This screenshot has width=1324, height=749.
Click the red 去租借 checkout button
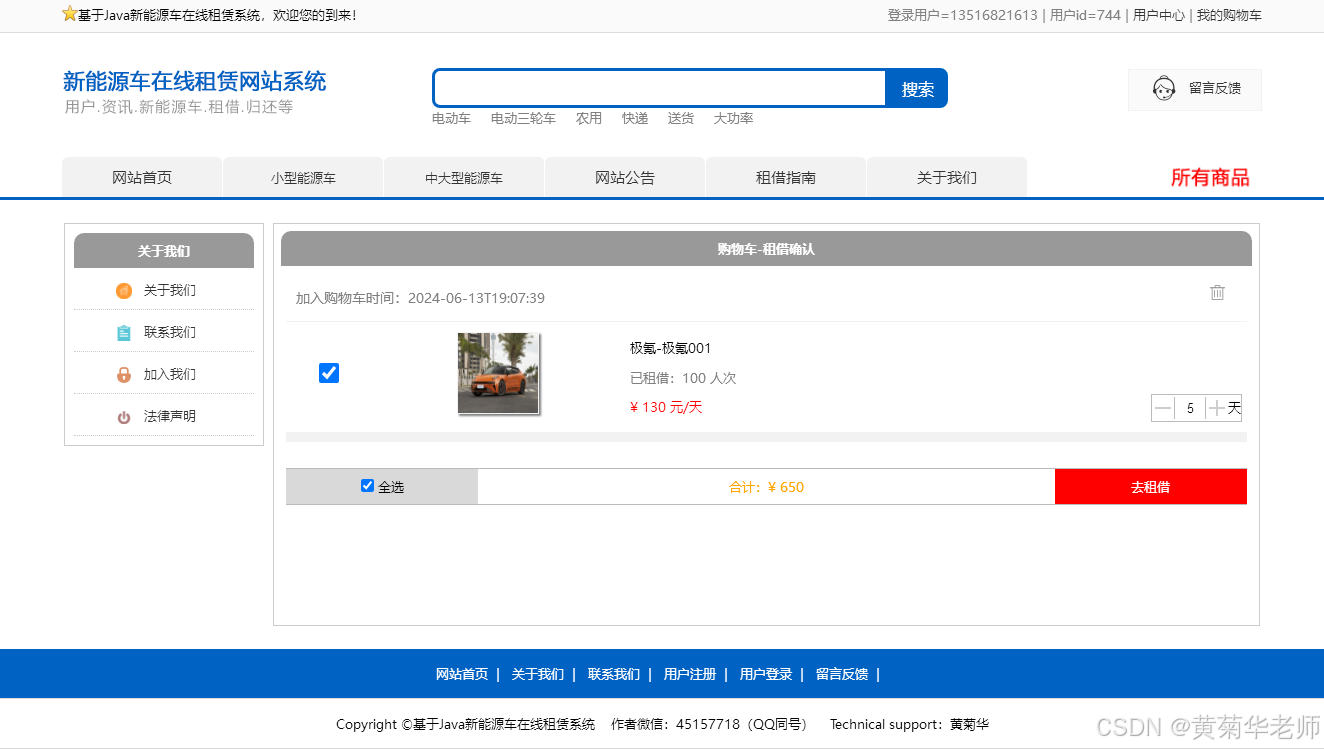(x=1150, y=486)
